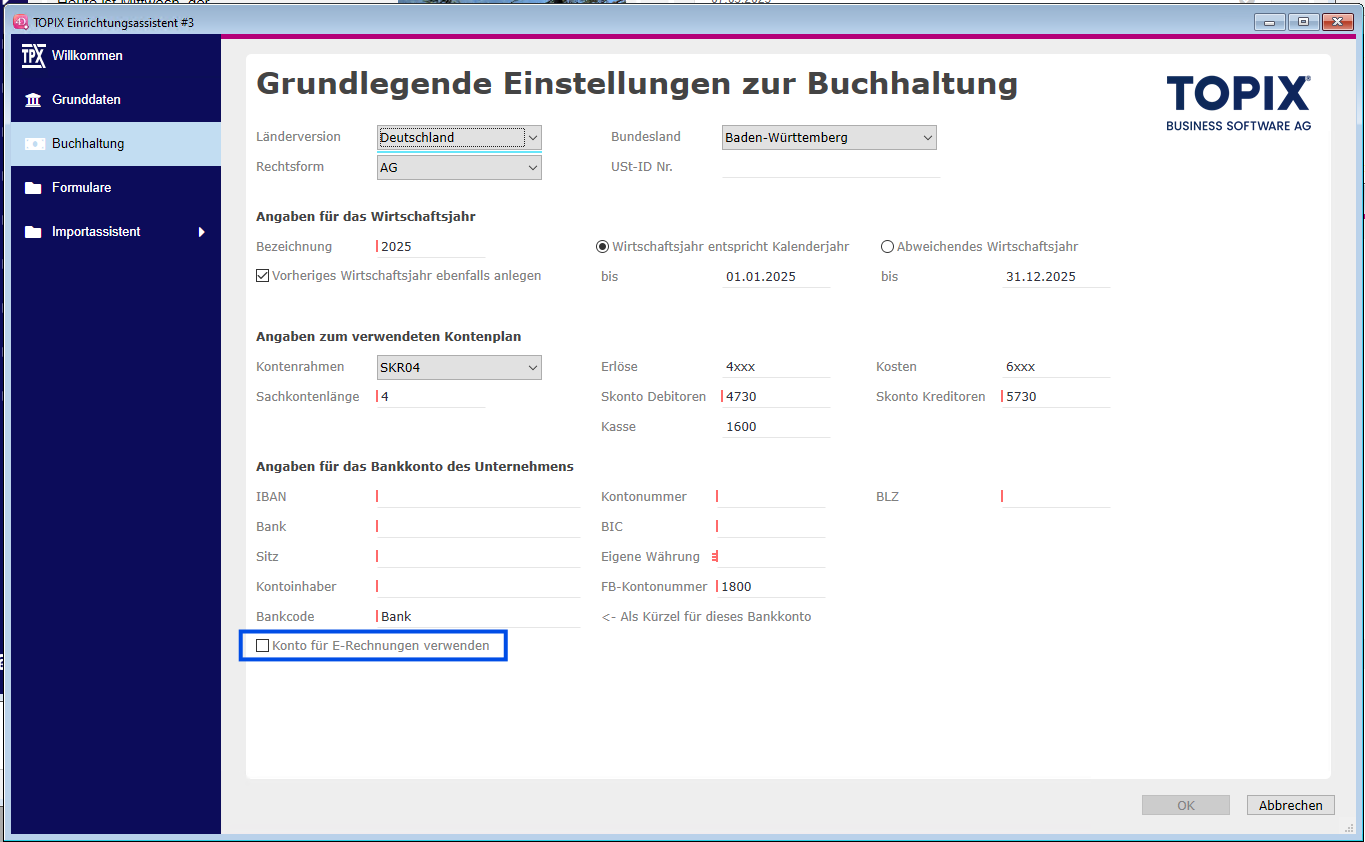Click the heading Grundlegende Einstellungen zur Buchhaltung
The height and width of the screenshot is (842, 1365).
637,83
